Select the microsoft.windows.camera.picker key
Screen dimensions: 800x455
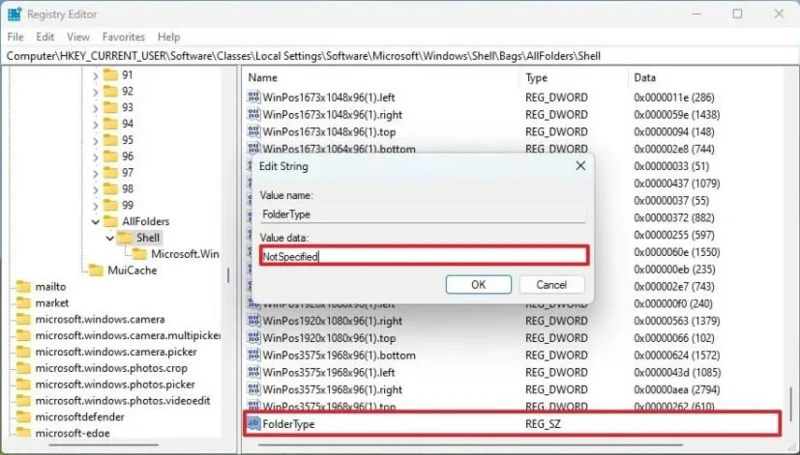click(116, 352)
